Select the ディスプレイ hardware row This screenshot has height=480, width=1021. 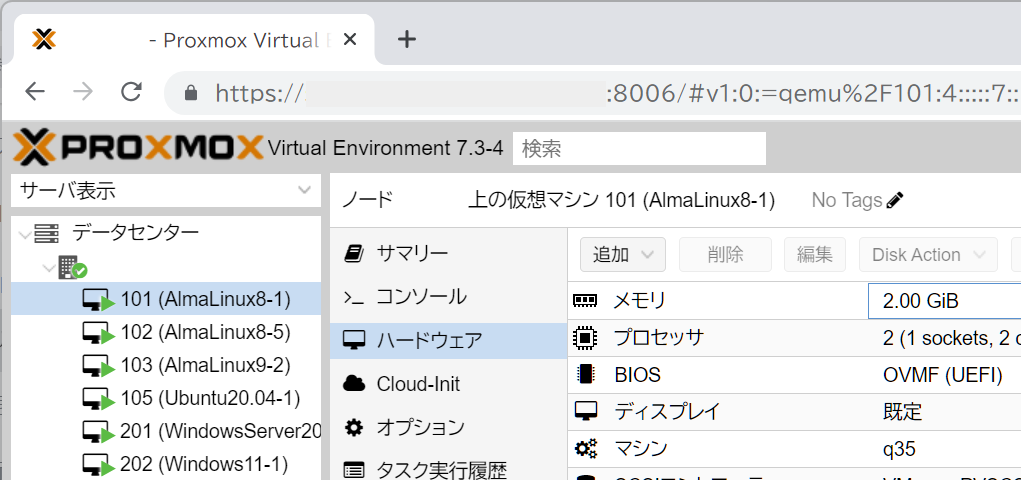point(794,412)
